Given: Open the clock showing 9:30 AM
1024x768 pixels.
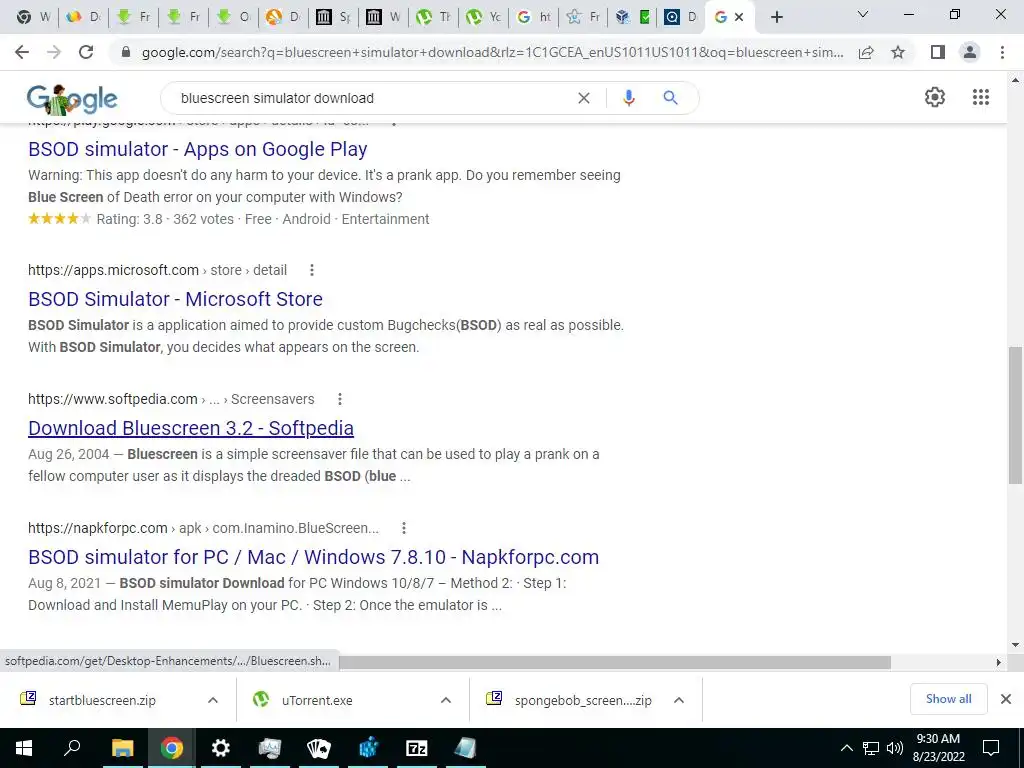Looking at the screenshot, I should (x=938, y=748).
